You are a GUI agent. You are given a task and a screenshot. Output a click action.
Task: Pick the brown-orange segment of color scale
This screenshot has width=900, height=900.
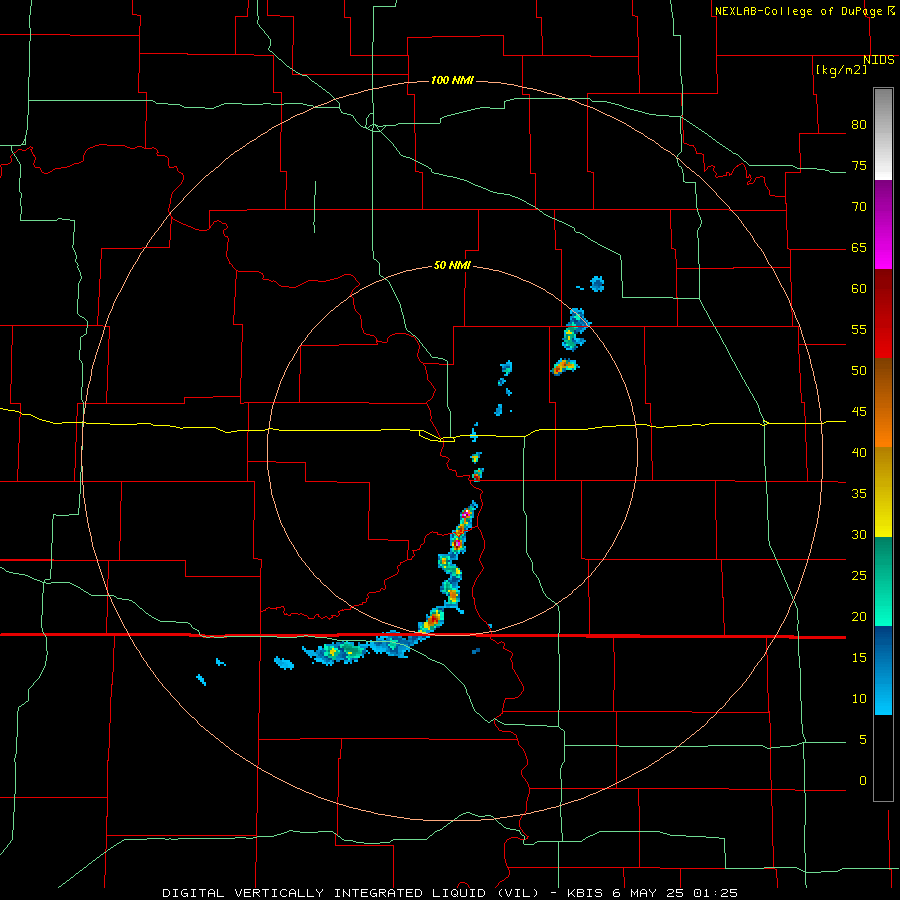point(883,402)
